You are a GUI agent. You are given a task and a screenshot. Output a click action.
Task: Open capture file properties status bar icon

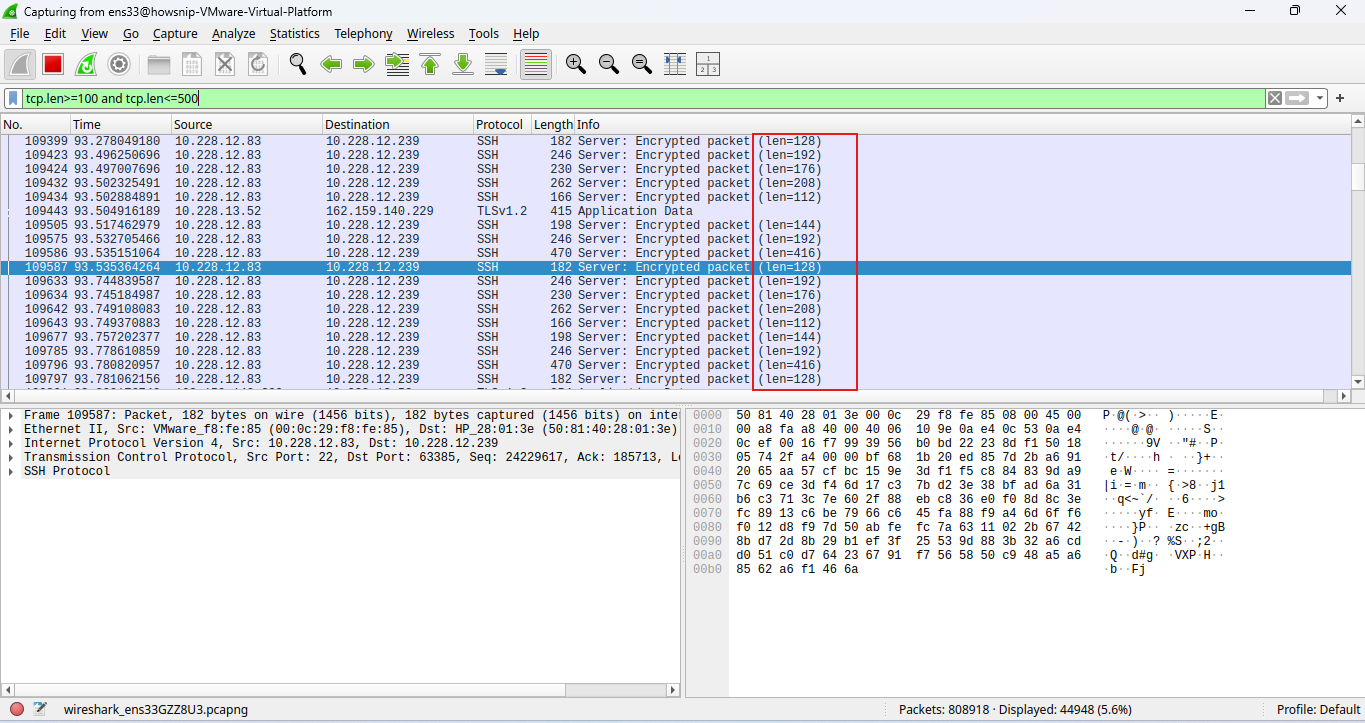(40, 709)
